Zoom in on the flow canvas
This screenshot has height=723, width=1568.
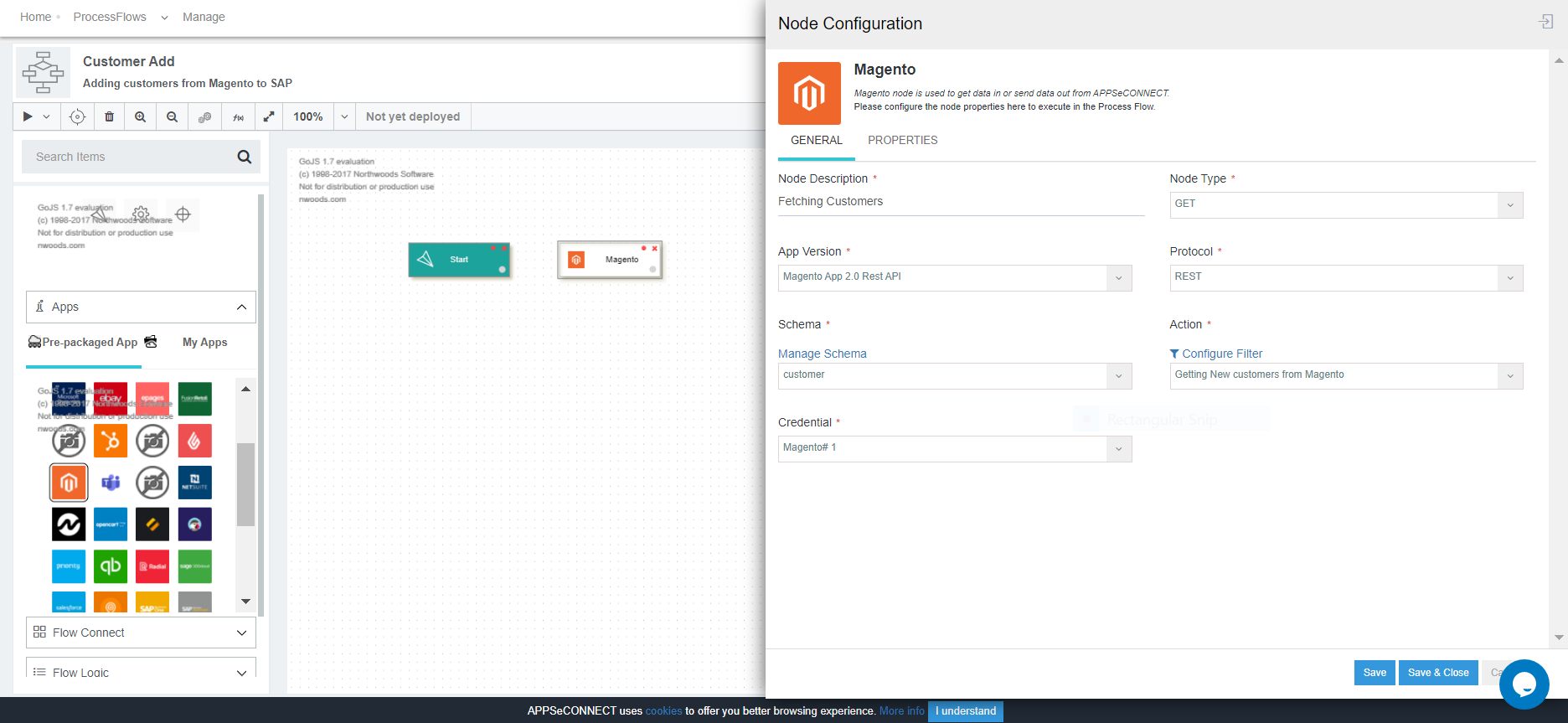click(141, 116)
